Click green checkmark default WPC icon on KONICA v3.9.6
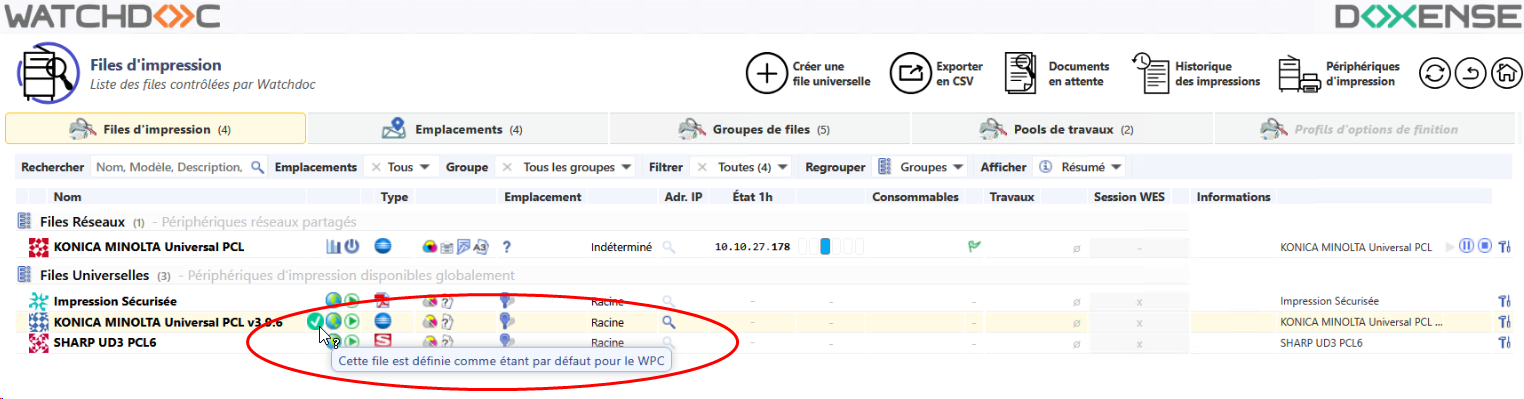The image size is (1524, 399). point(315,321)
